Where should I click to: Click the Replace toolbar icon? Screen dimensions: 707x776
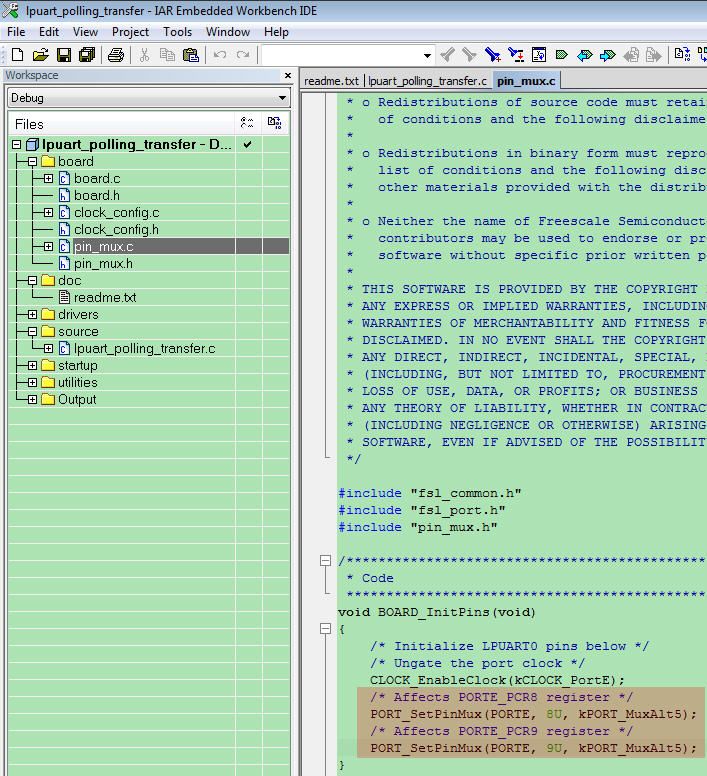coord(516,54)
